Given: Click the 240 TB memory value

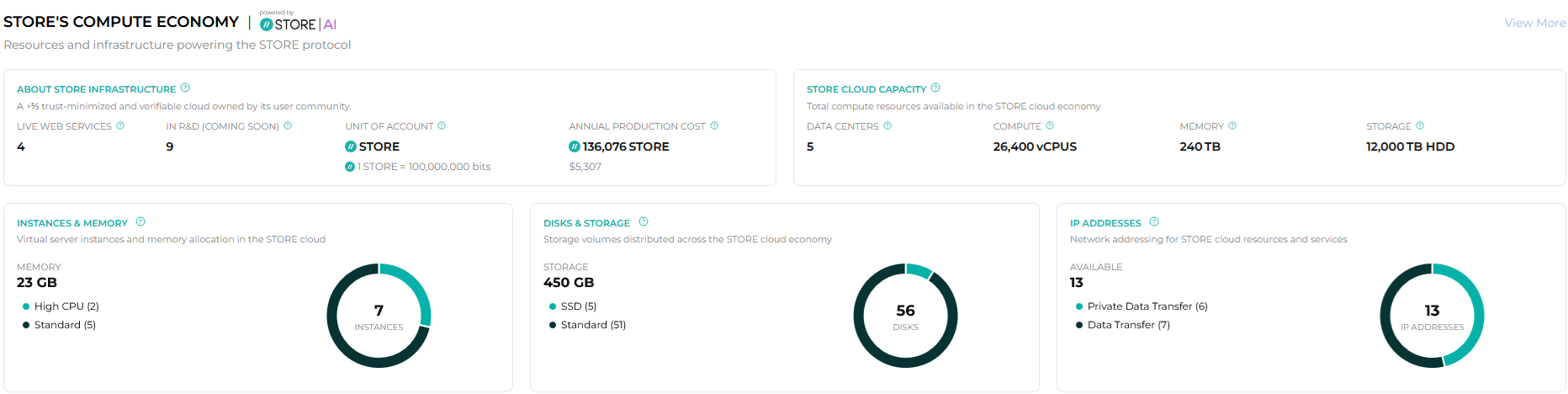Looking at the screenshot, I should tap(1200, 146).
